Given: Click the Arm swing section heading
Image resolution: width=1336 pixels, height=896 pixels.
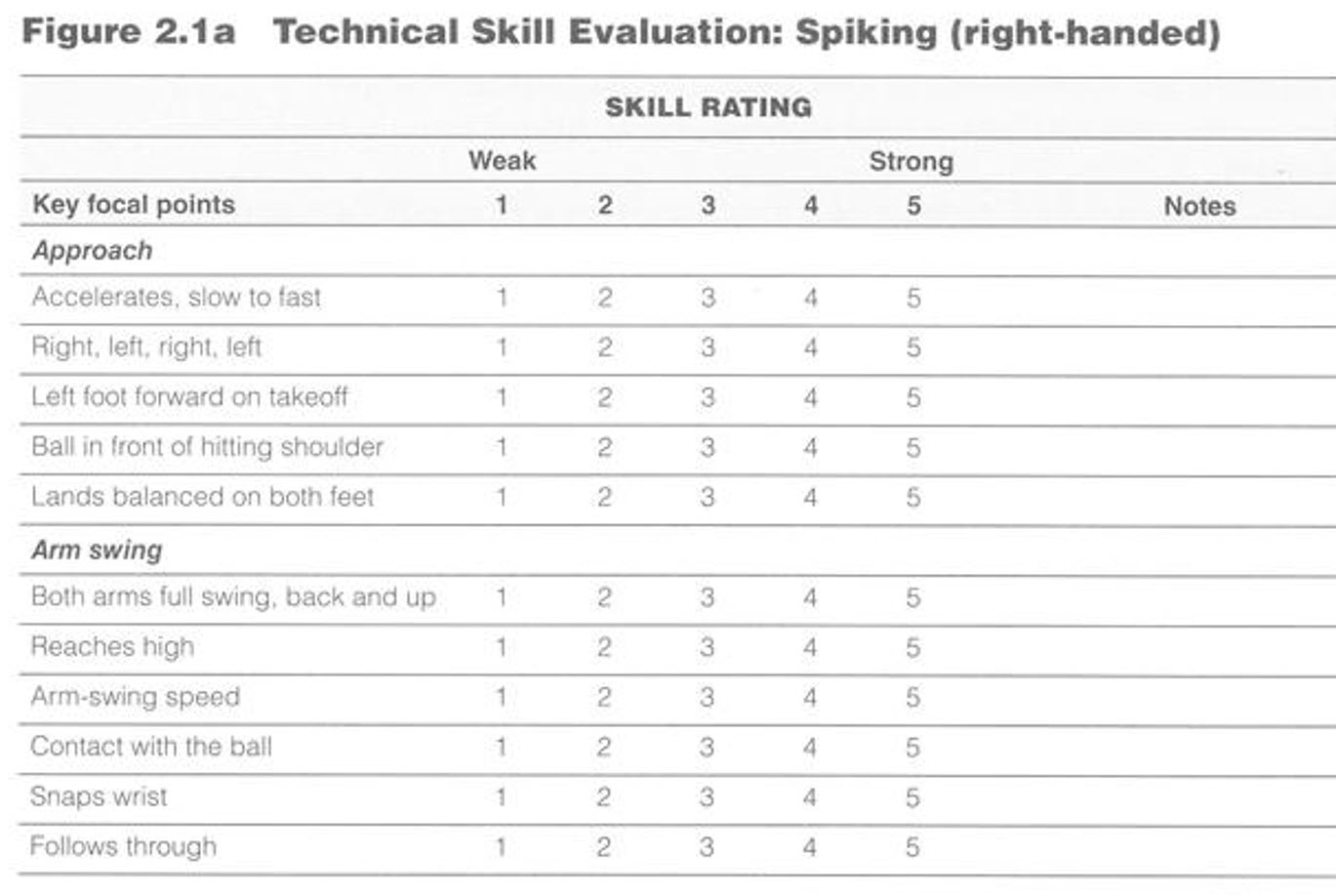Looking at the screenshot, I should pos(97,550).
